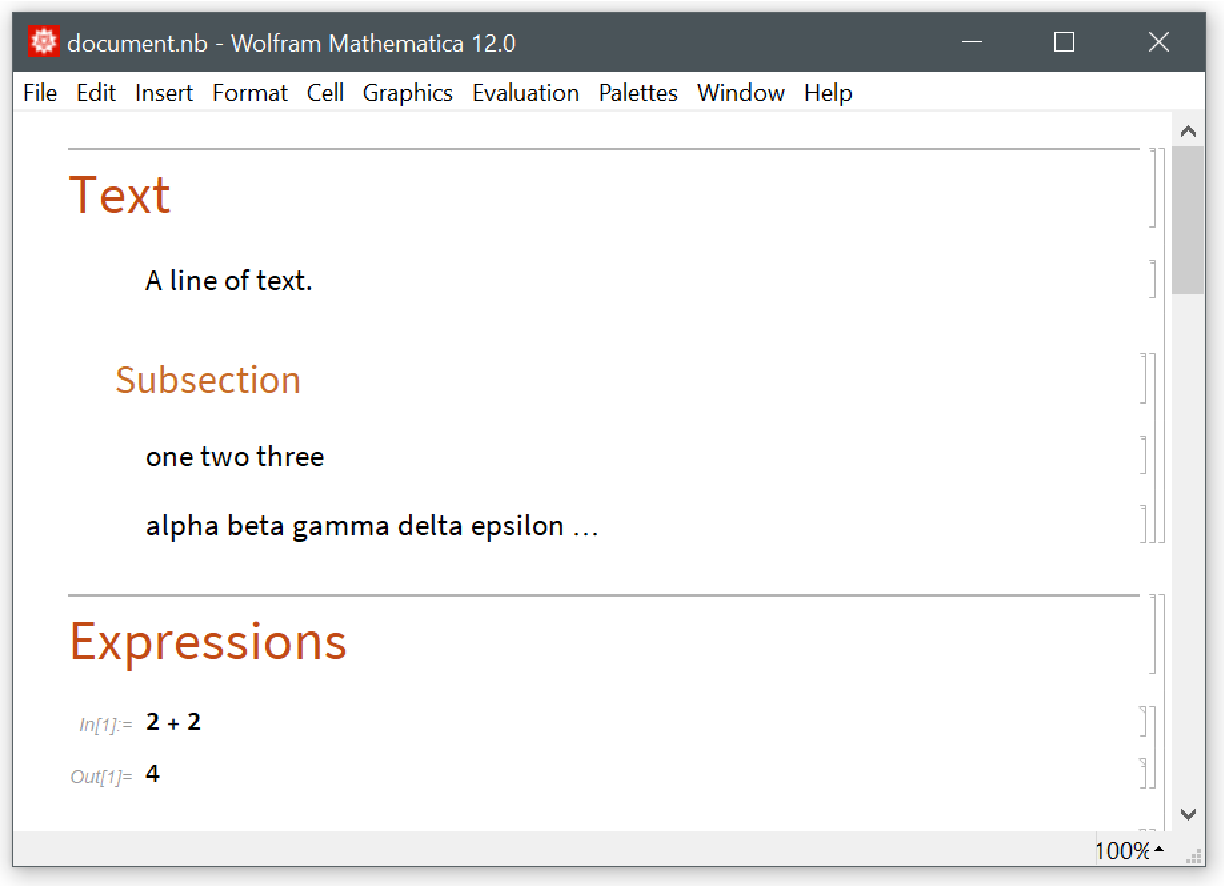Open the Format menu
The height and width of the screenshot is (886, 1224).
tap(250, 93)
